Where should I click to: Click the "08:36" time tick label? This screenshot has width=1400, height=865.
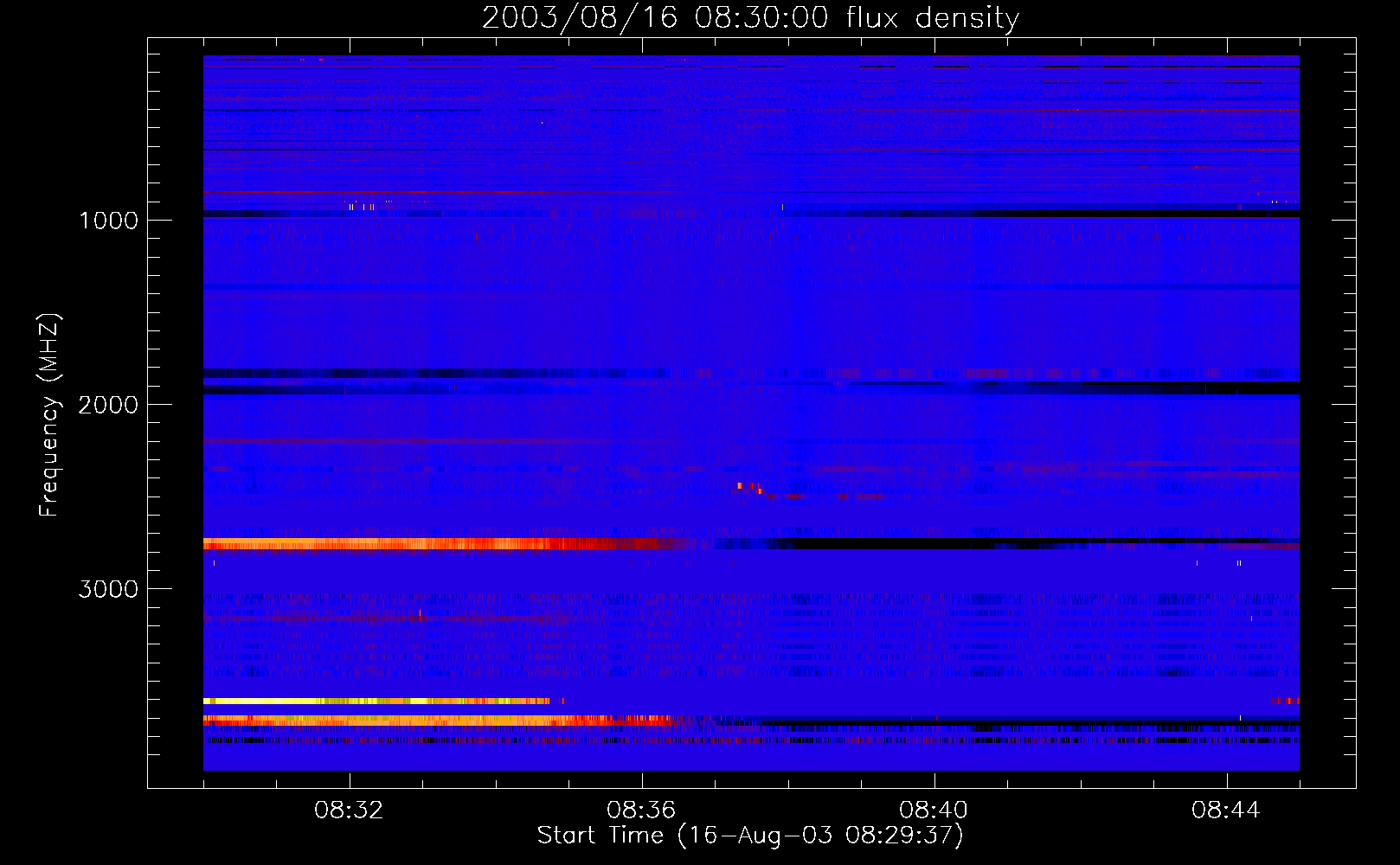tap(641, 811)
